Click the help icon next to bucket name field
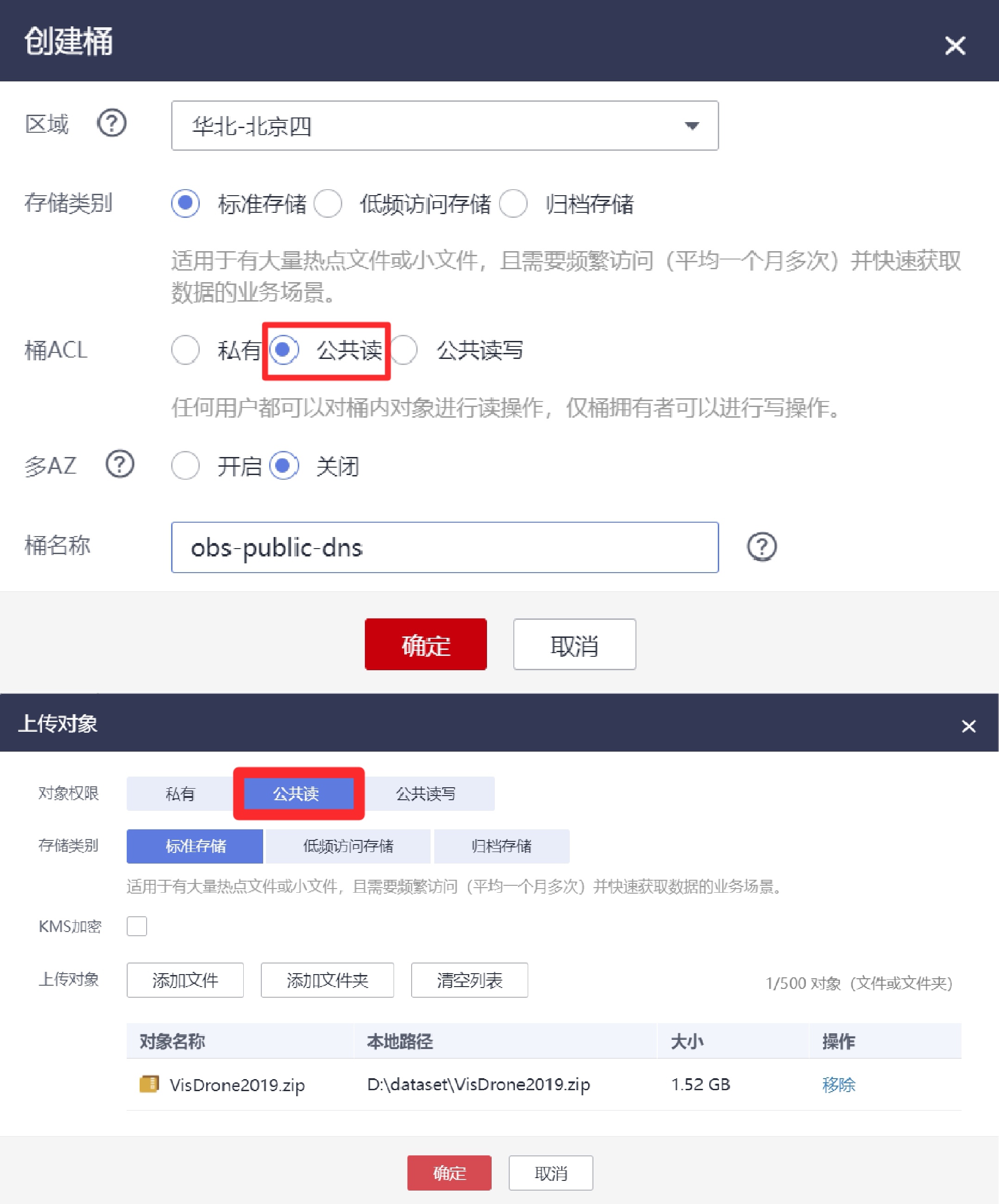This screenshot has width=999, height=1204. click(x=762, y=546)
